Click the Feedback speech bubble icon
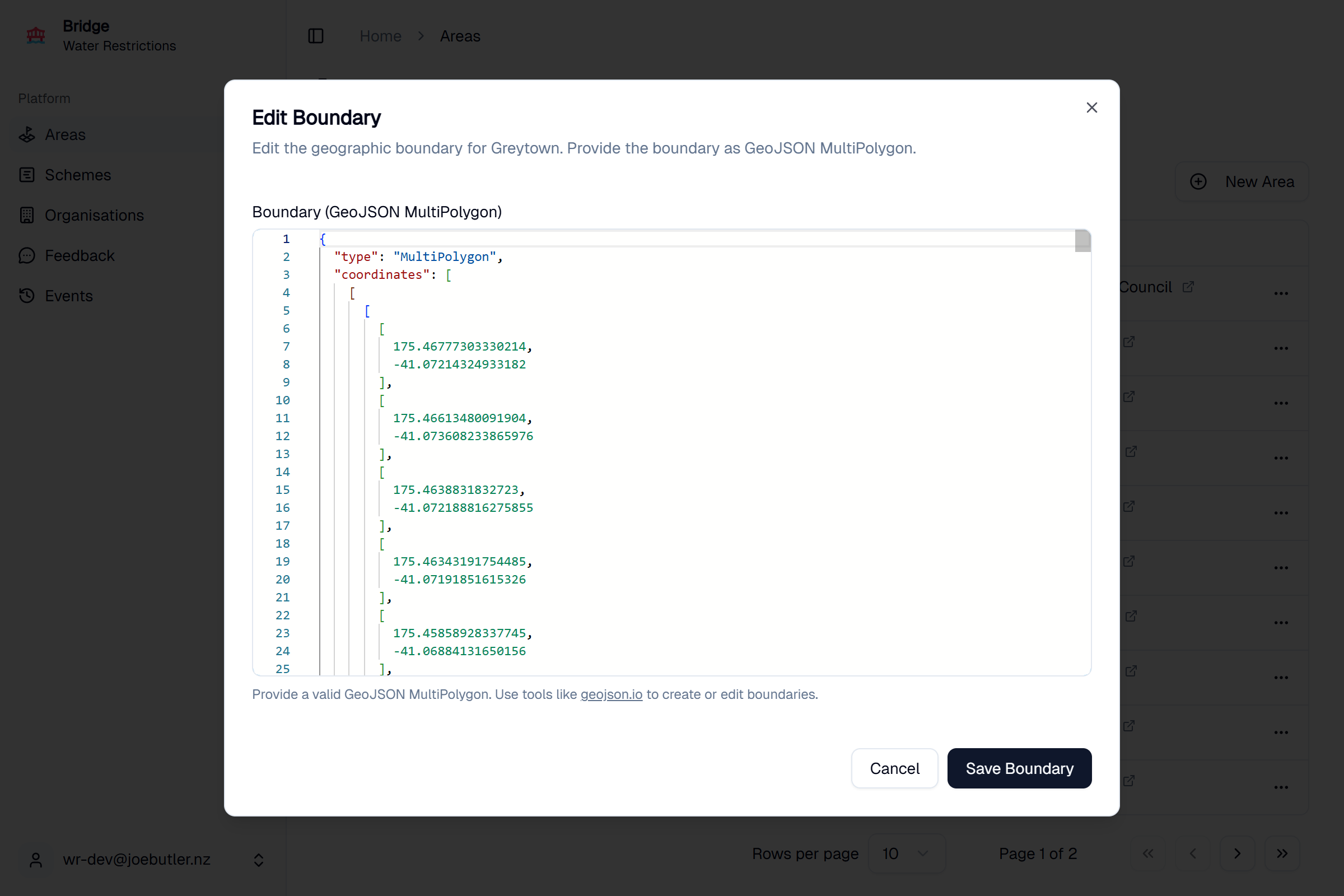1344x896 pixels. pos(27,255)
